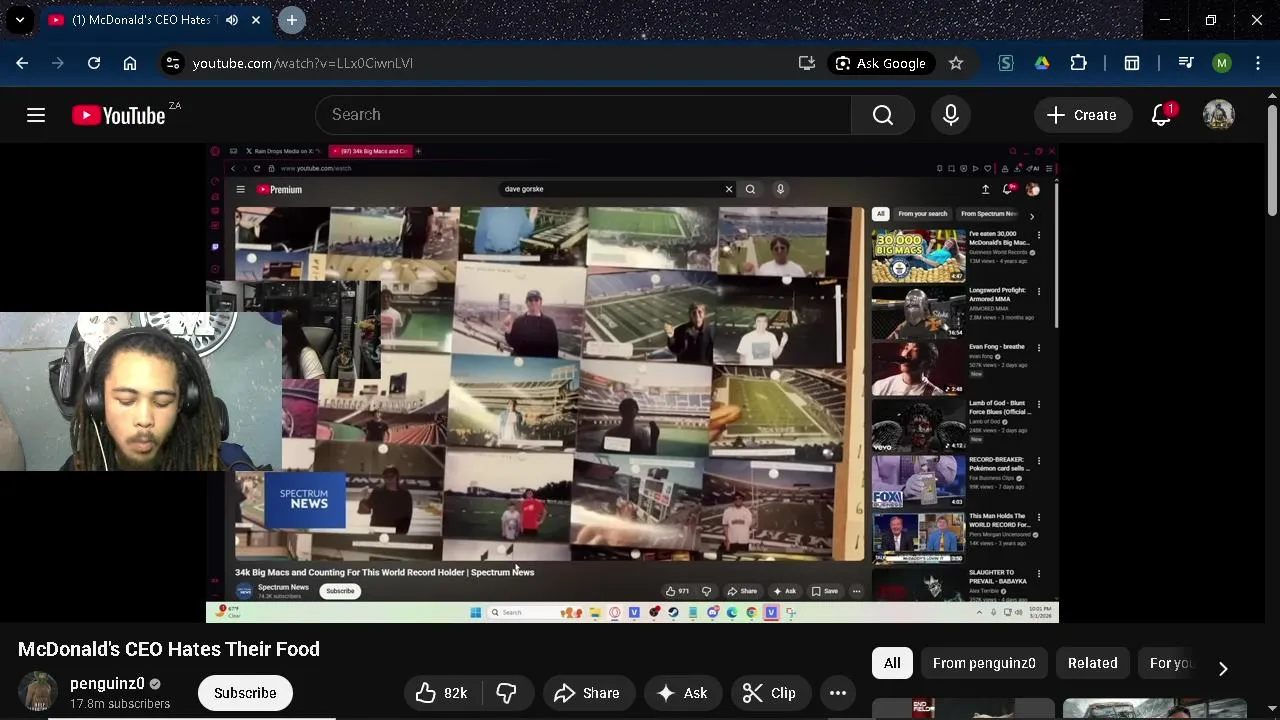Open the Chrome three-dot menu
The image size is (1280, 720).
pyautogui.click(x=1258, y=63)
